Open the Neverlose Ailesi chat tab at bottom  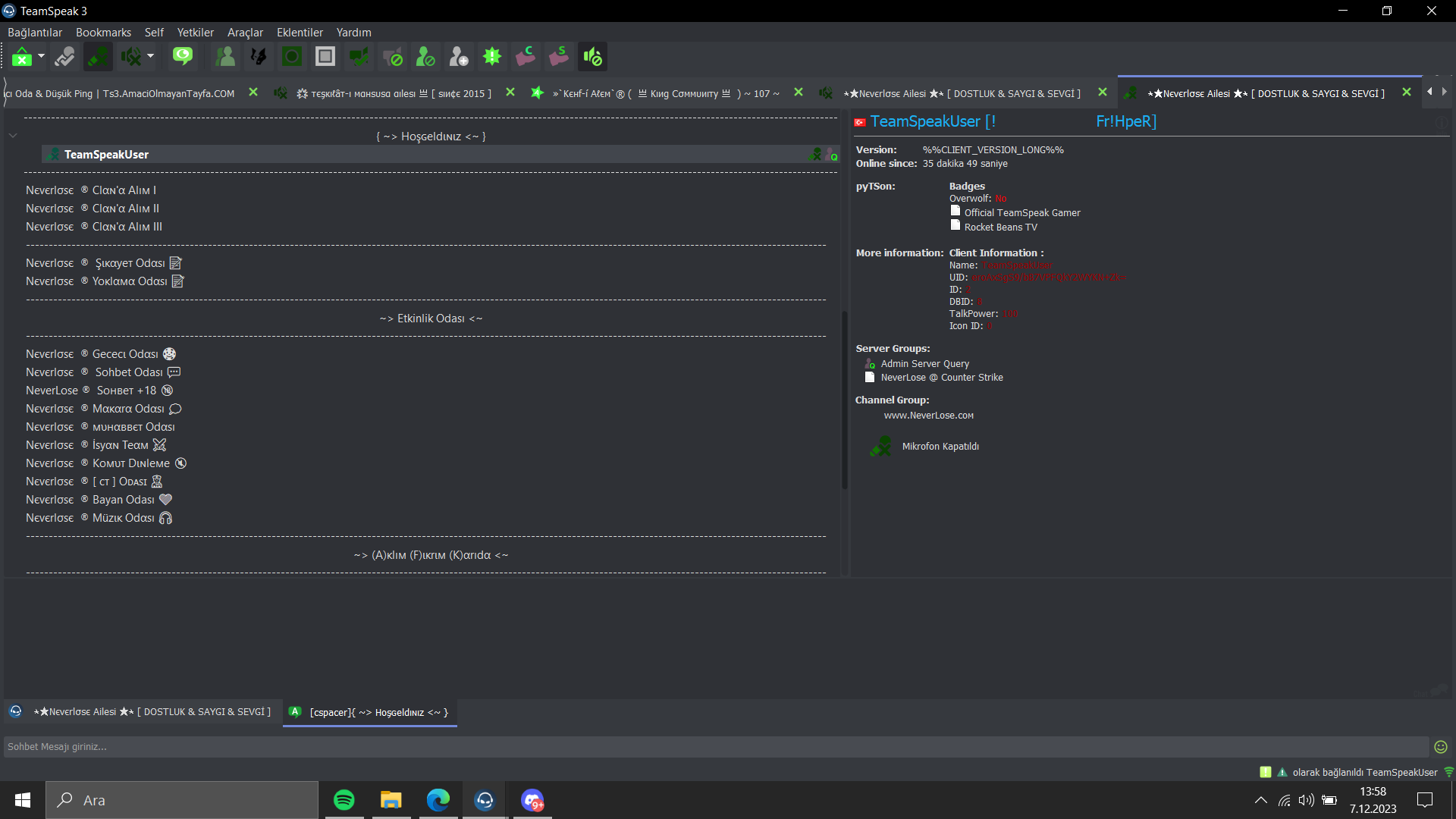pos(144,712)
